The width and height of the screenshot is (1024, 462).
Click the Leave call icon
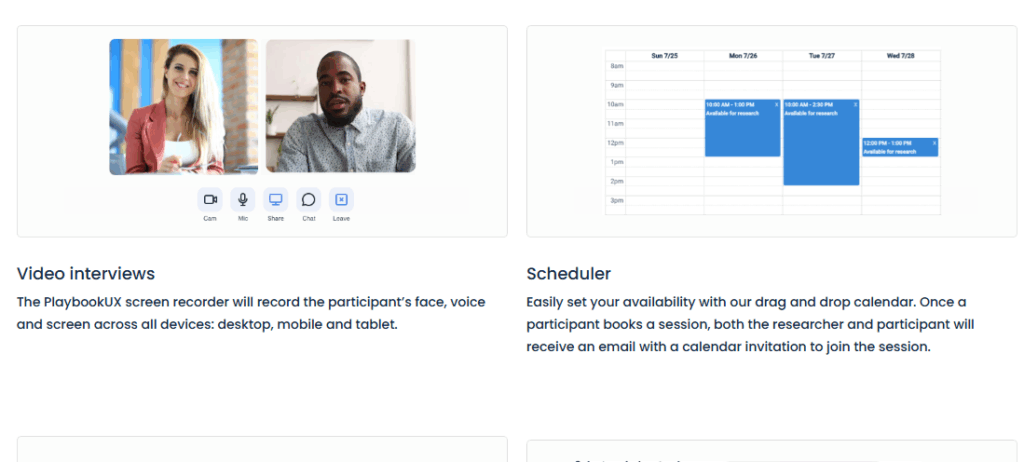tap(341, 200)
